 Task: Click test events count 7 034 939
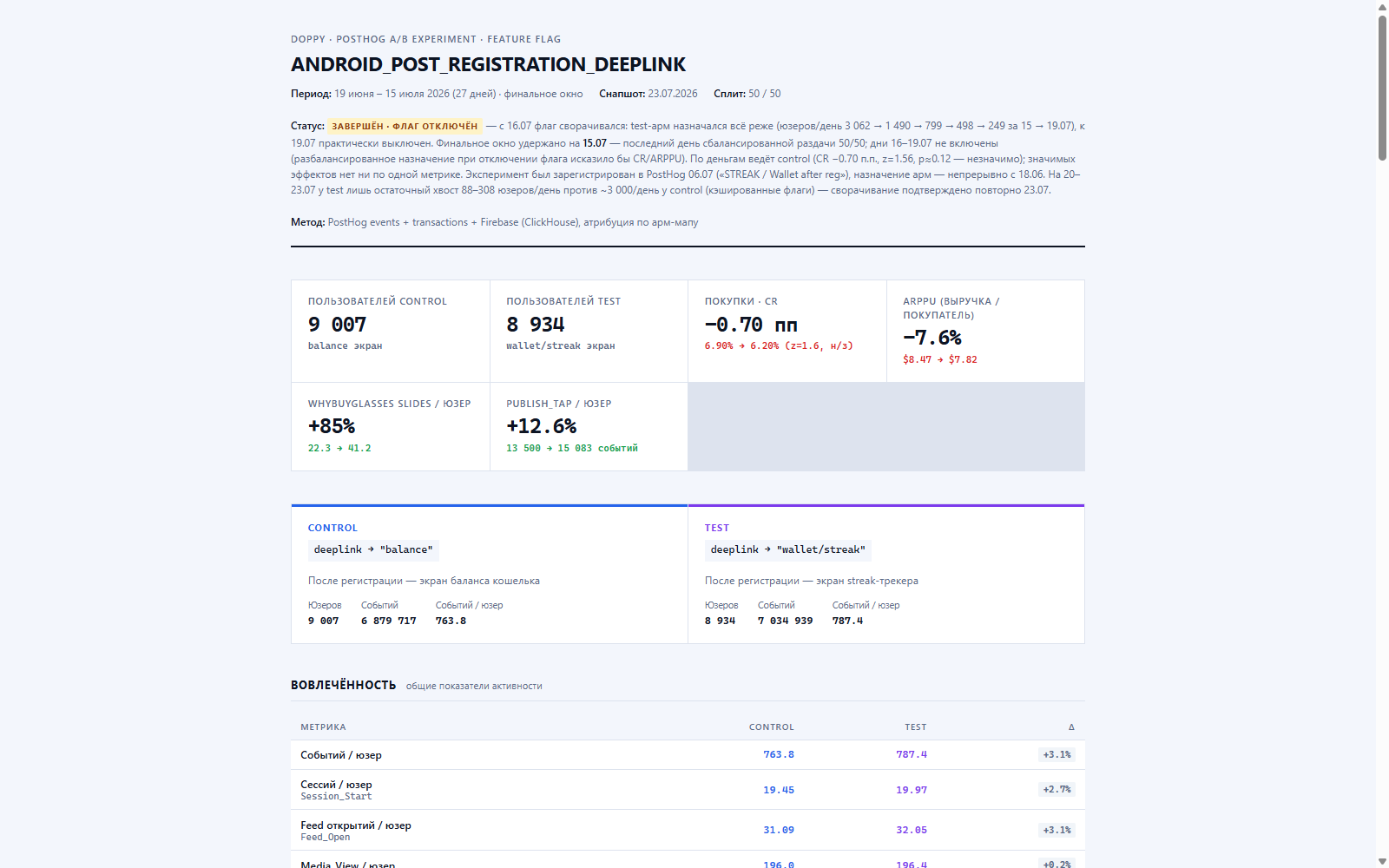786,621
